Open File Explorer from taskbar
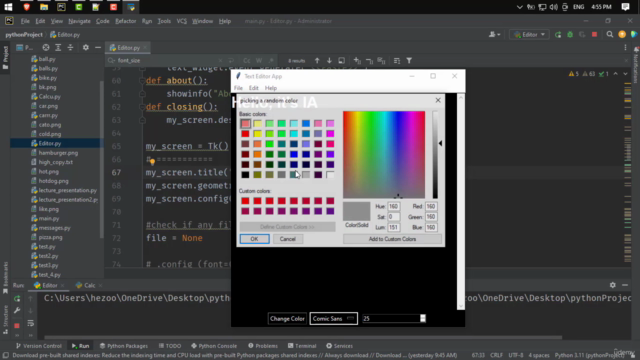 pyautogui.click(x=44, y=7)
